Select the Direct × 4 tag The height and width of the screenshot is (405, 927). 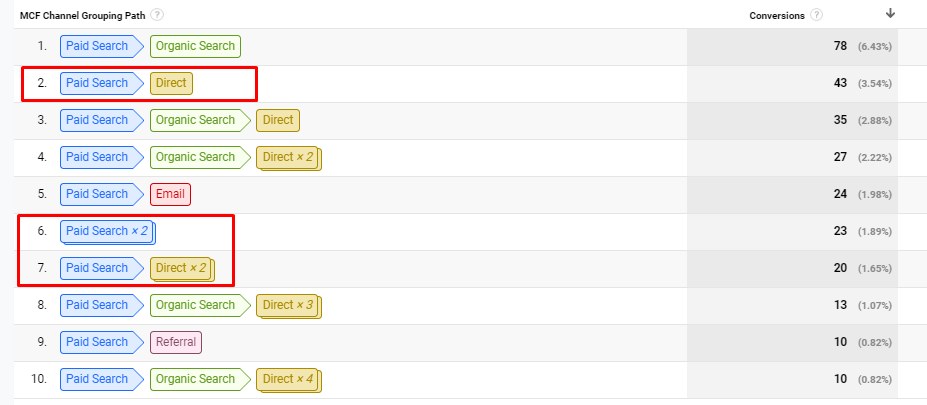[x=289, y=379]
